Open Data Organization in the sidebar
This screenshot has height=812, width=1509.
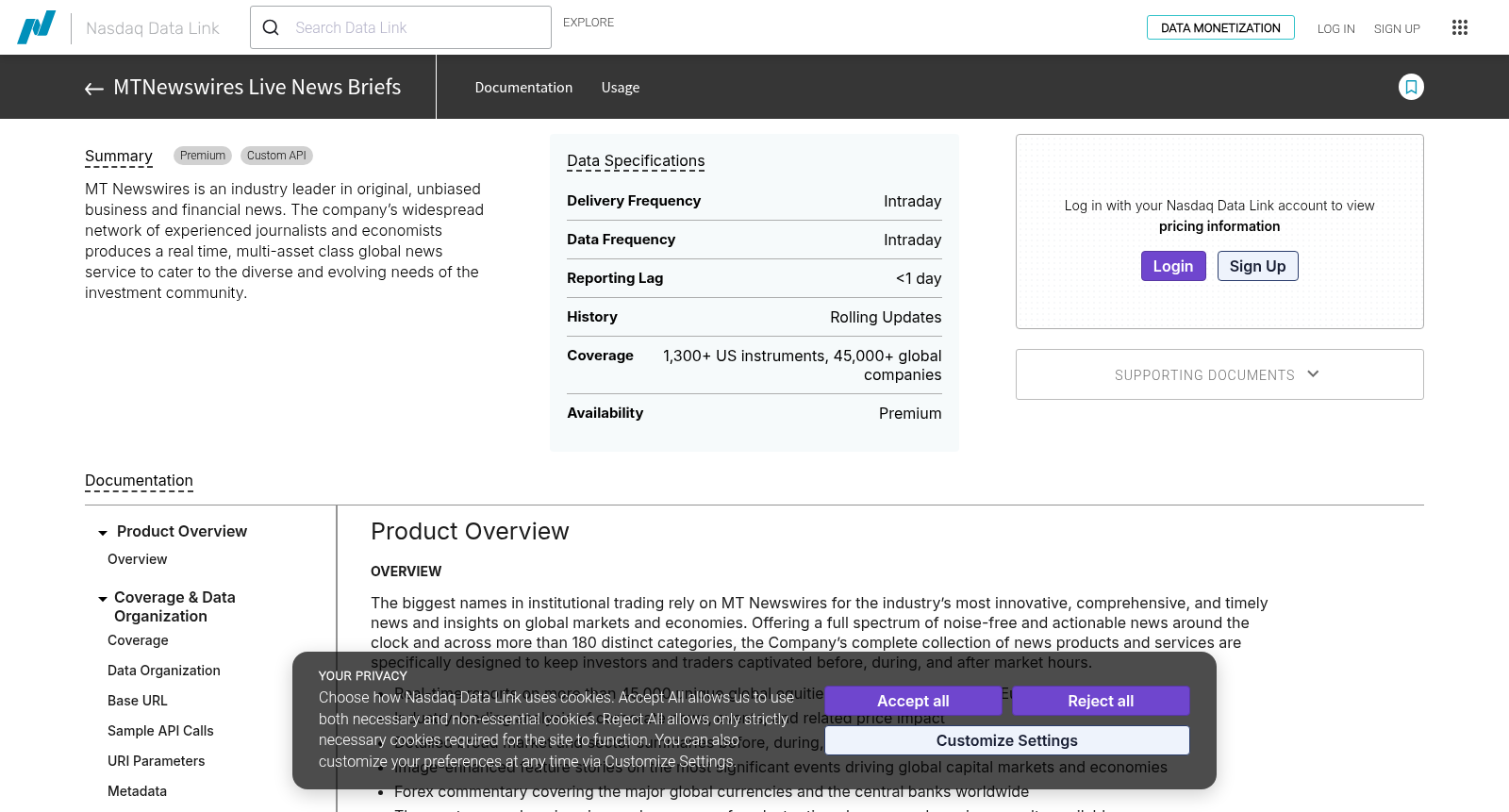coord(164,671)
